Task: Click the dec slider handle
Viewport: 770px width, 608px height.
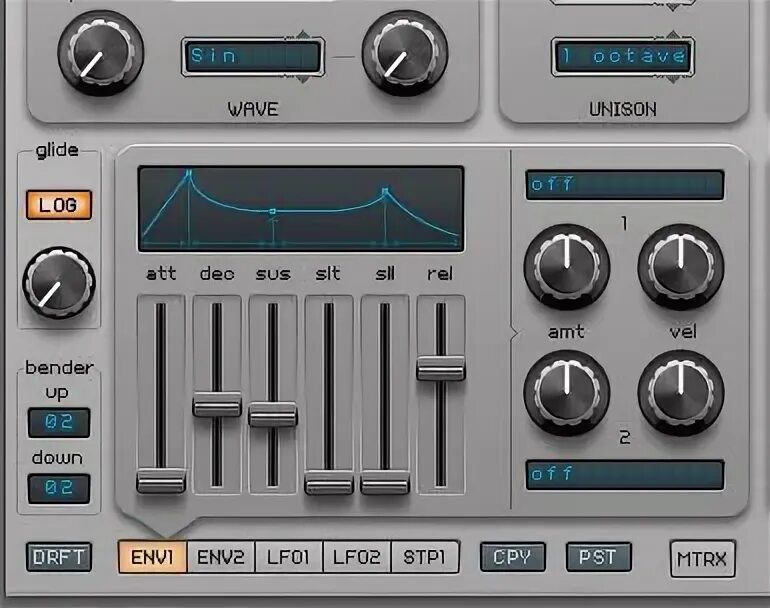Action: pos(217,404)
